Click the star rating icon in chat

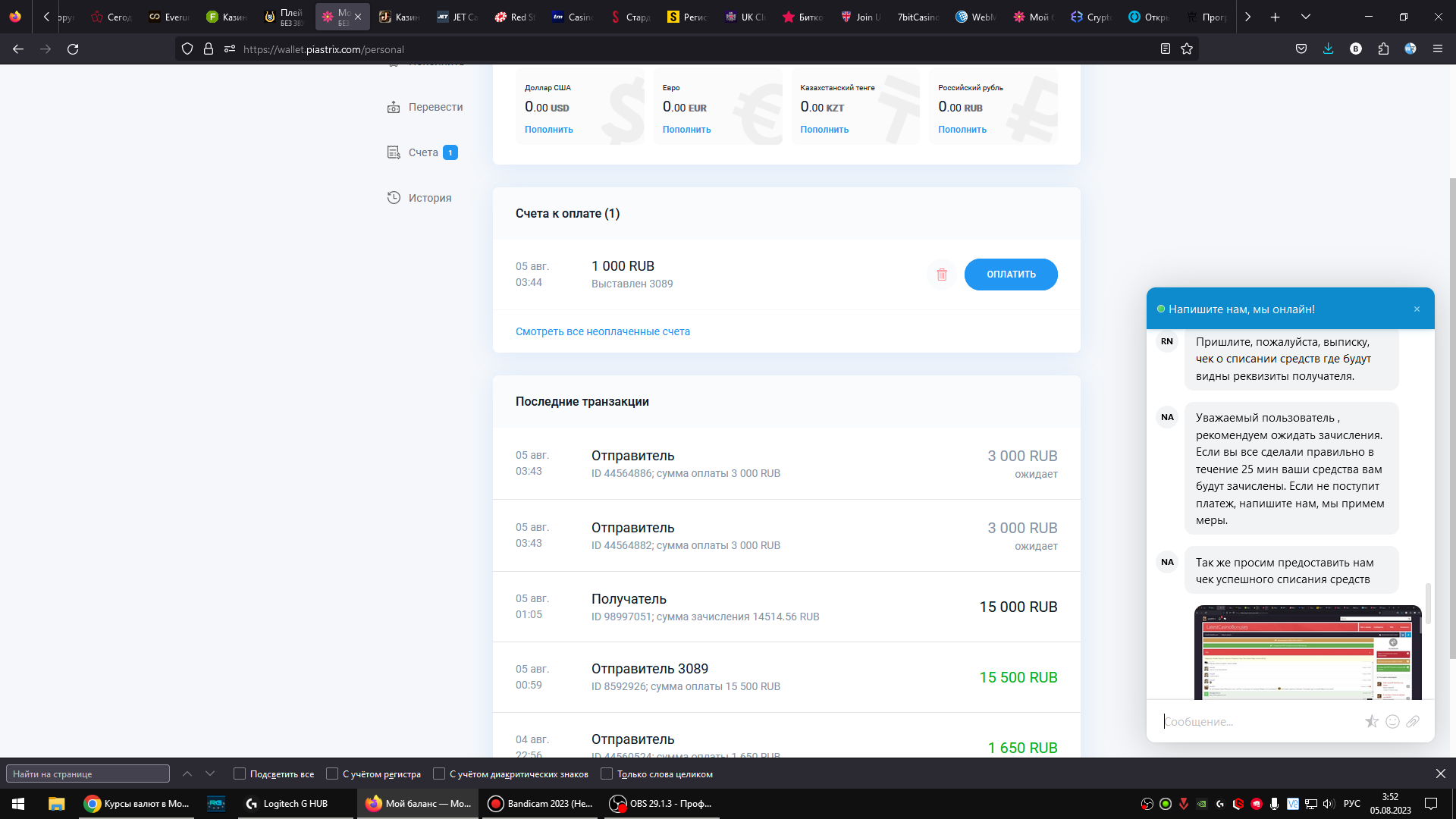point(1371,721)
